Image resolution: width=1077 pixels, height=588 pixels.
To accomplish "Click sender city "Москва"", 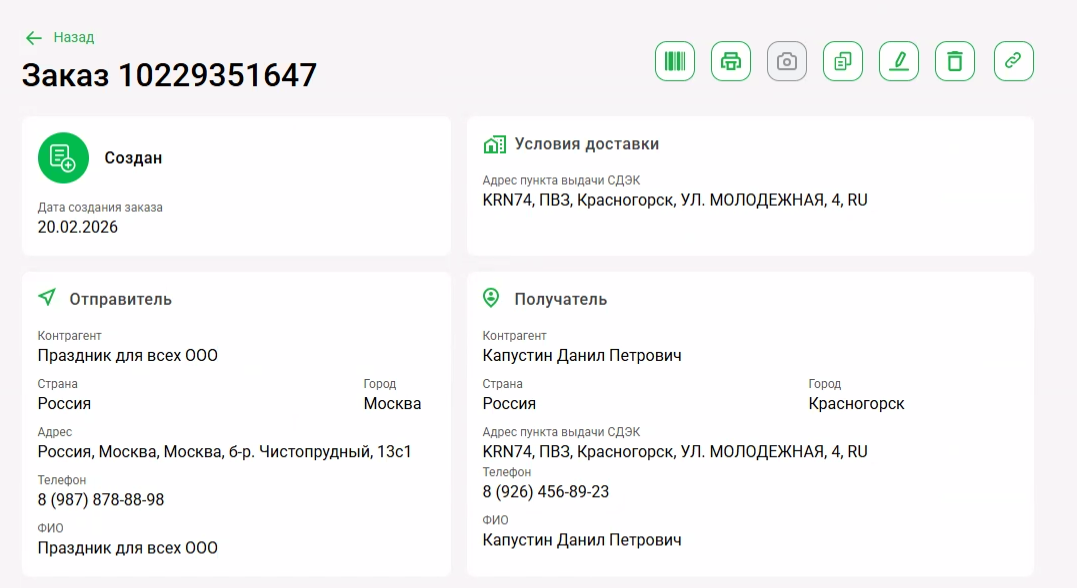I will (392, 404).
